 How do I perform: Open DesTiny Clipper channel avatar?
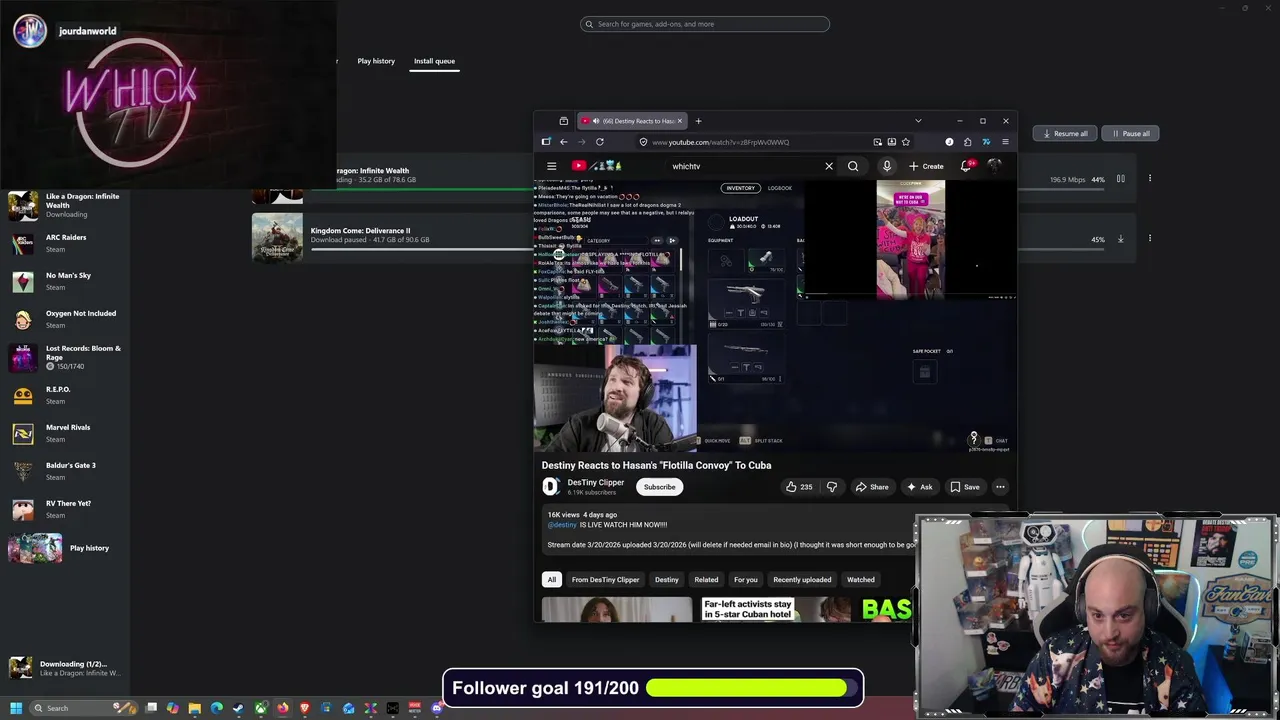click(x=550, y=487)
